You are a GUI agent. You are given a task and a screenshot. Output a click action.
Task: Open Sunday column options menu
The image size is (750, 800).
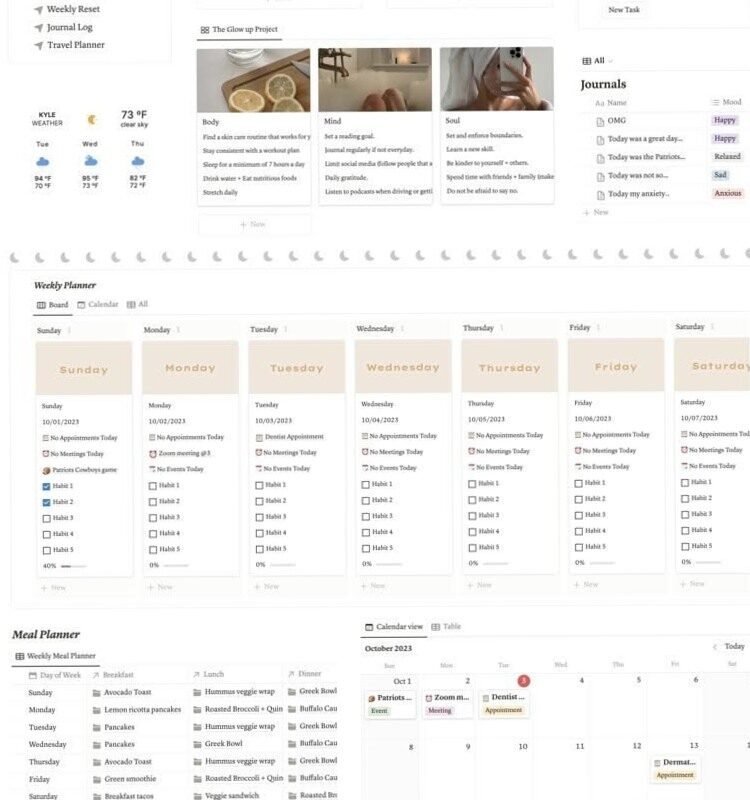[69, 330]
